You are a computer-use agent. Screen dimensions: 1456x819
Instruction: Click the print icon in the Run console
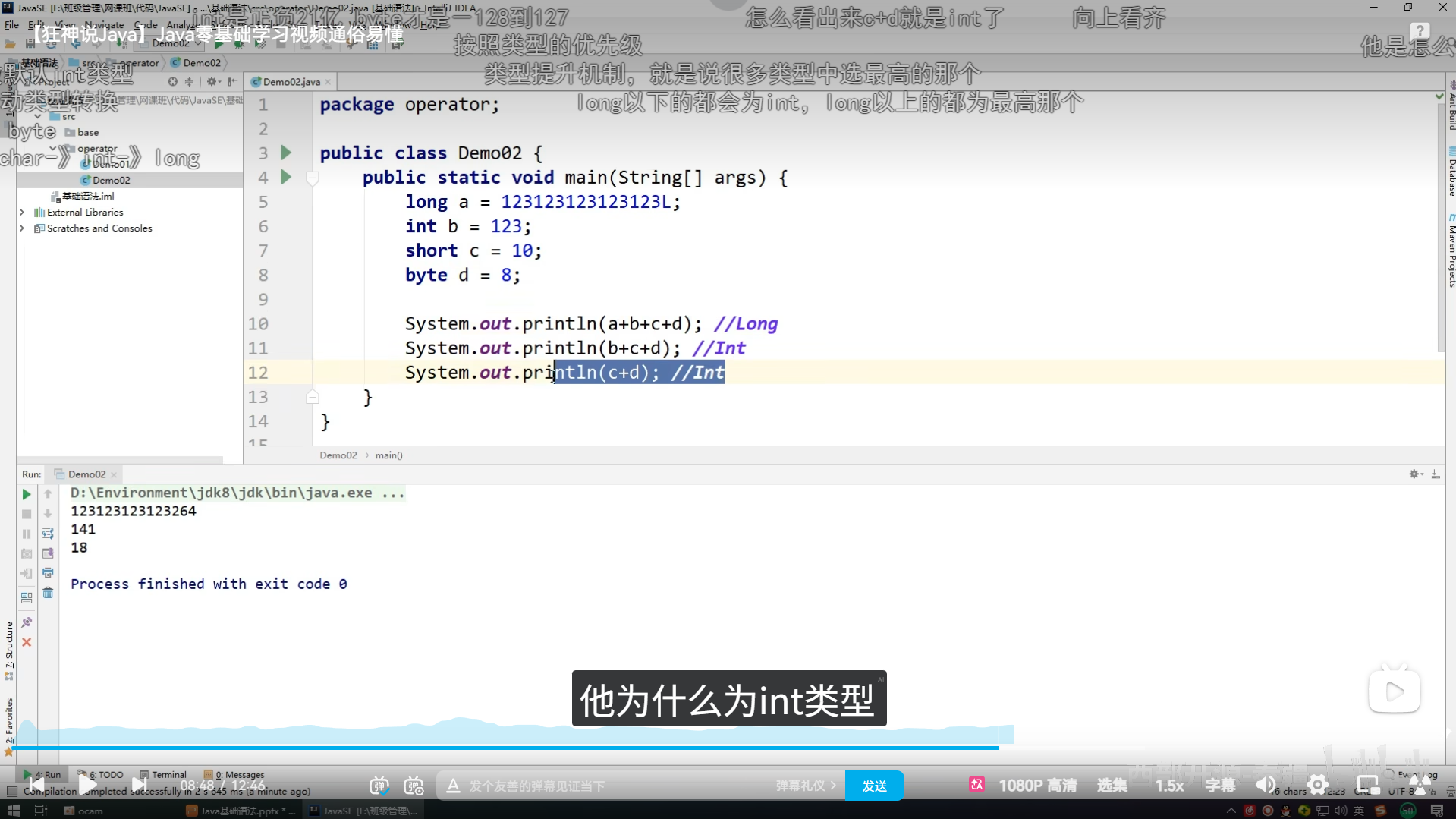click(48, 573)
